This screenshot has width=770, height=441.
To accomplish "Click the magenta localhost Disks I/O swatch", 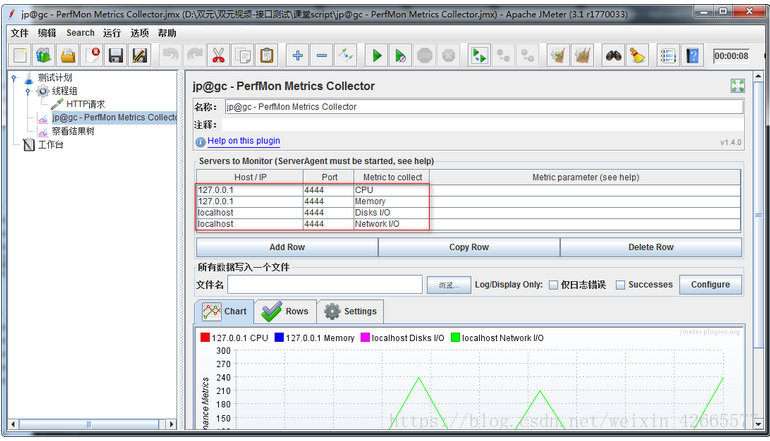I will pyautogui.click(x=365, y=337).
